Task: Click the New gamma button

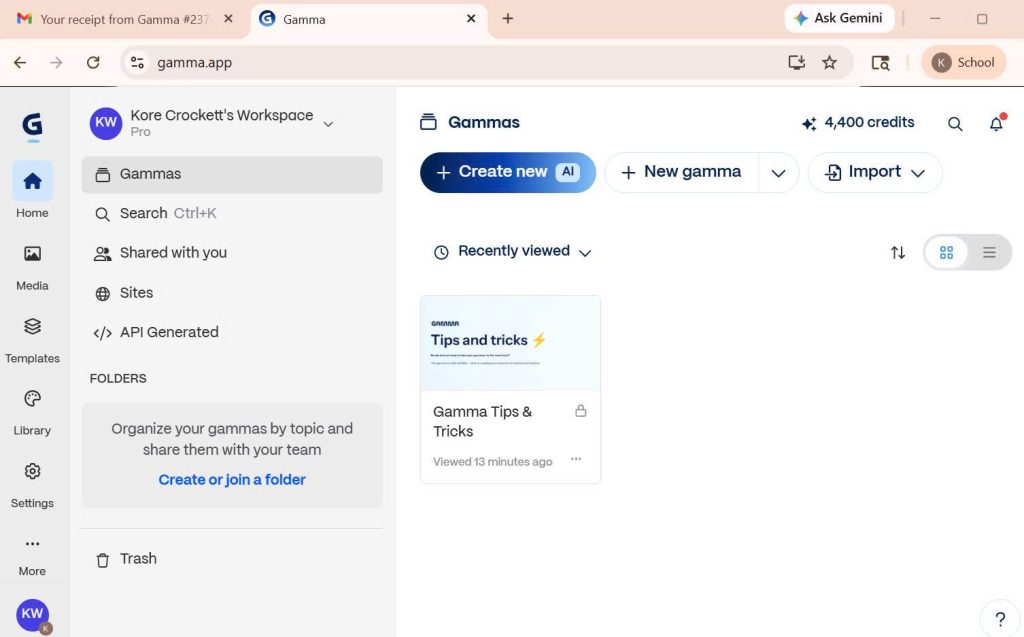Action: pyautogui.click(x=682, y=172)
